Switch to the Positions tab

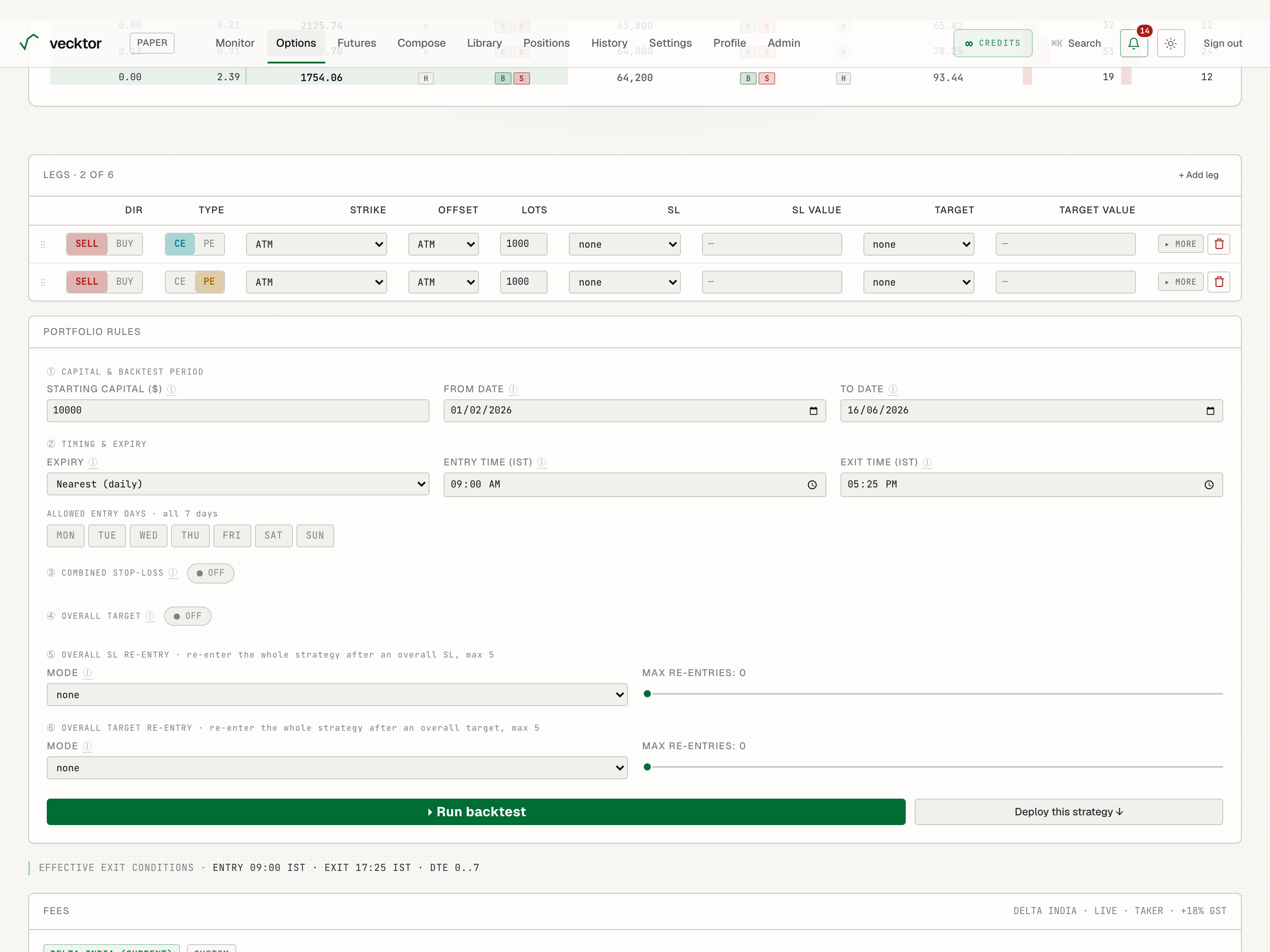[546, 43]
